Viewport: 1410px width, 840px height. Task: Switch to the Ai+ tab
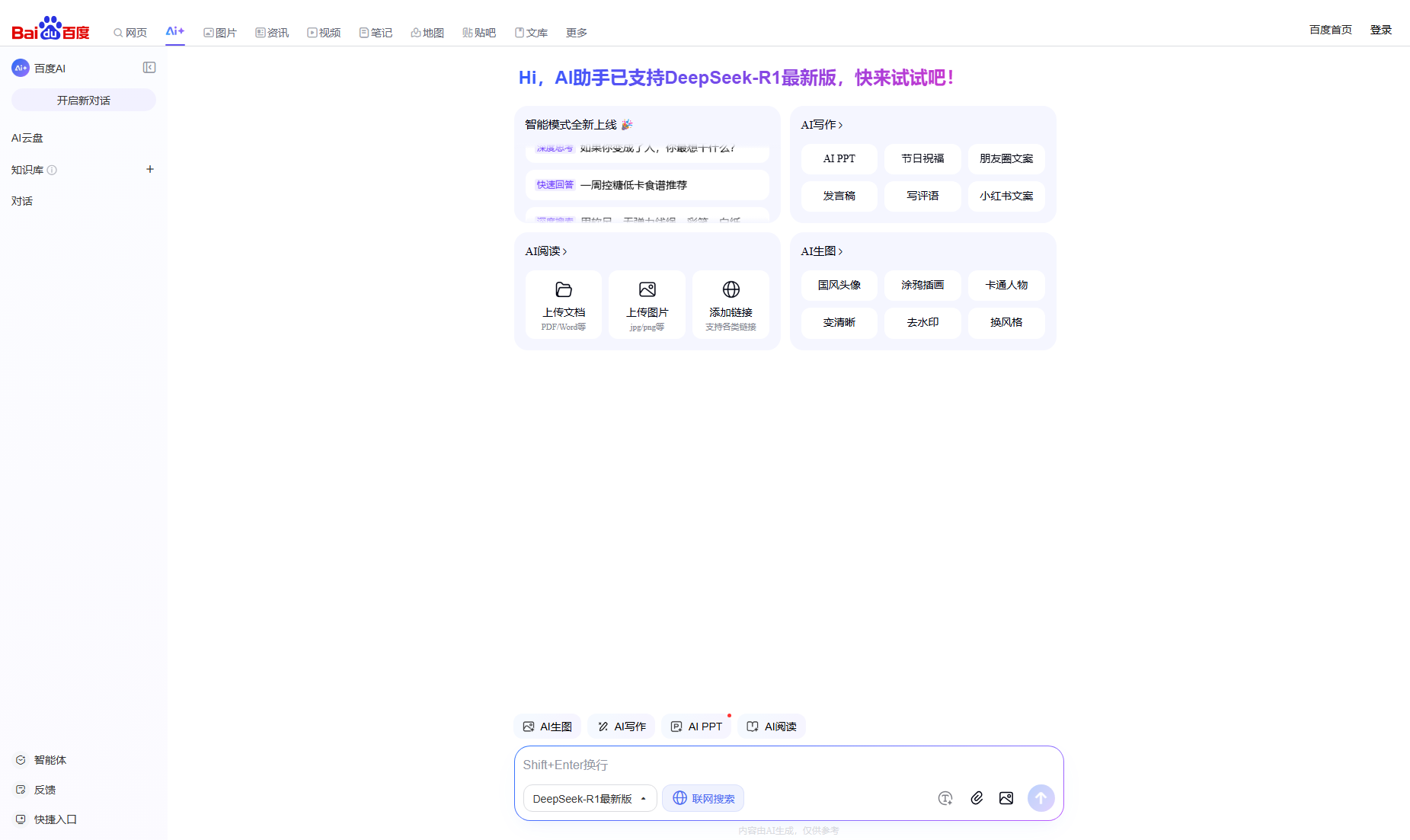pyautogui.click(x=175, y=31)
